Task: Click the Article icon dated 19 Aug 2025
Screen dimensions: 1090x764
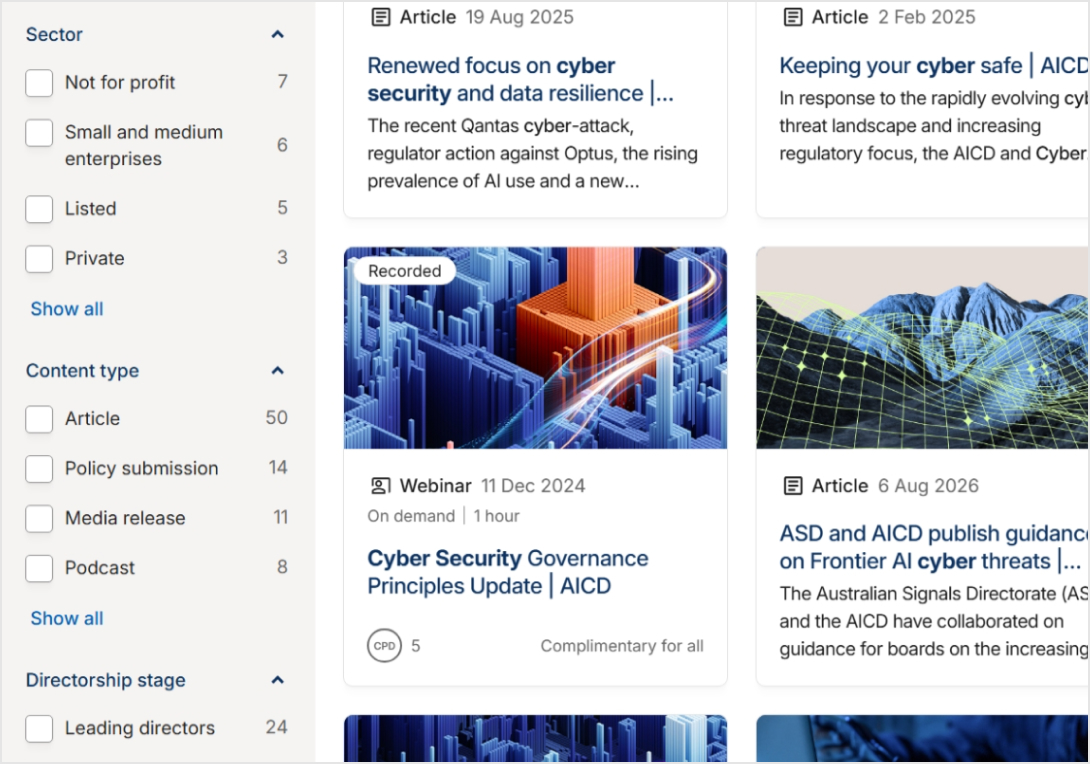Action: click(380, 17)
